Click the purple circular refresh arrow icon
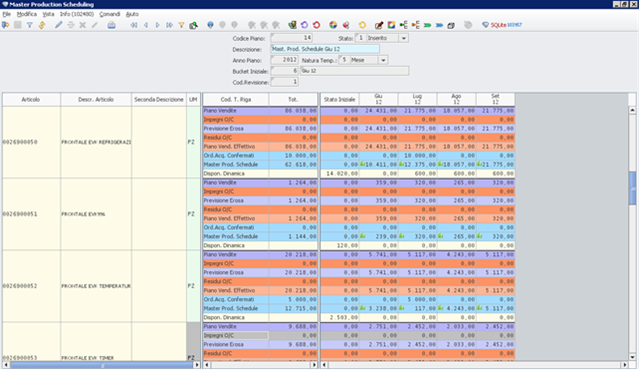This screenshot has height=370, width=640. point(304,25)
